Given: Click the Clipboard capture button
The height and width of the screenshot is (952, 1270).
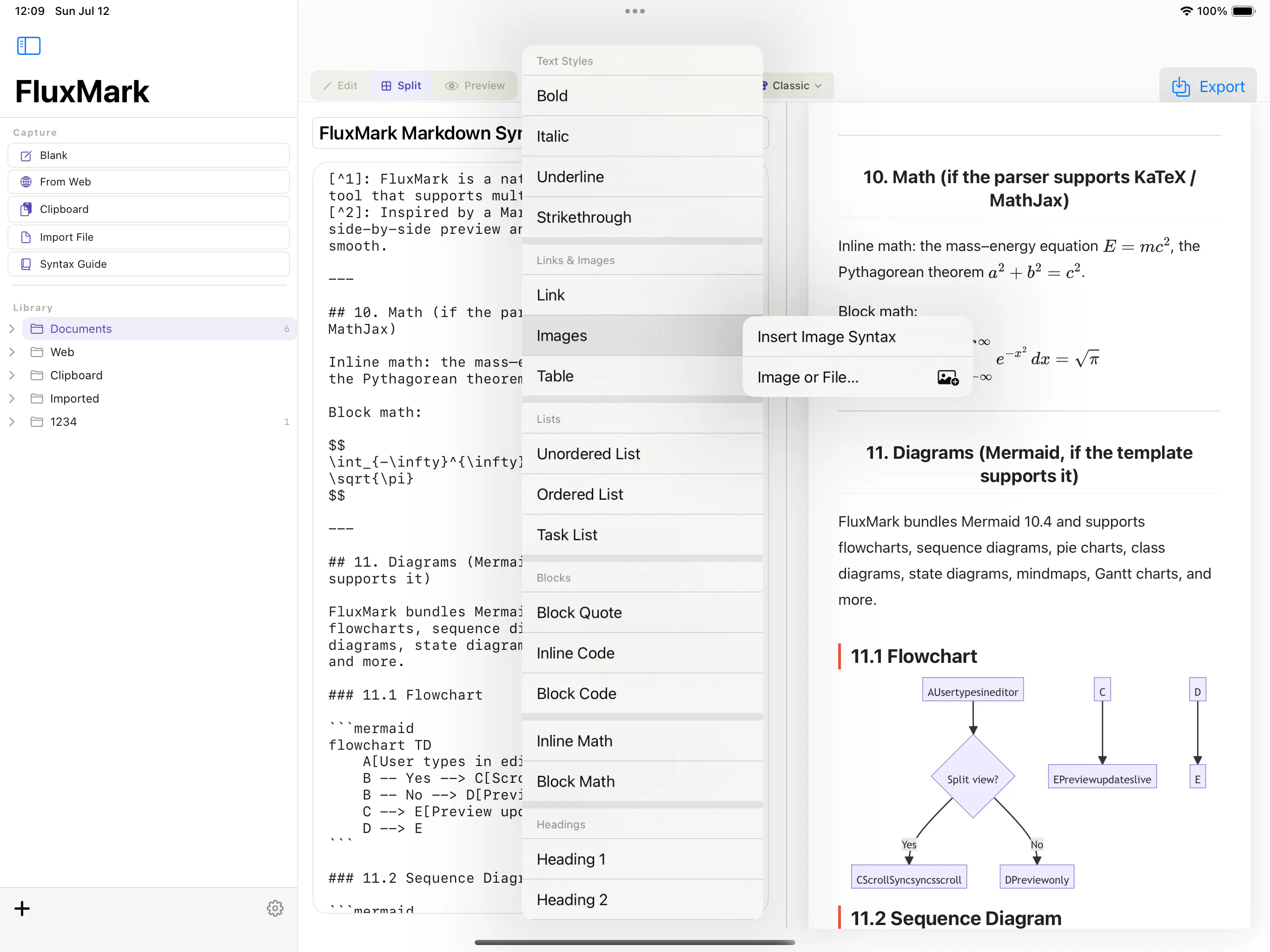Looking at the screenshot, I should coord(149,209).
